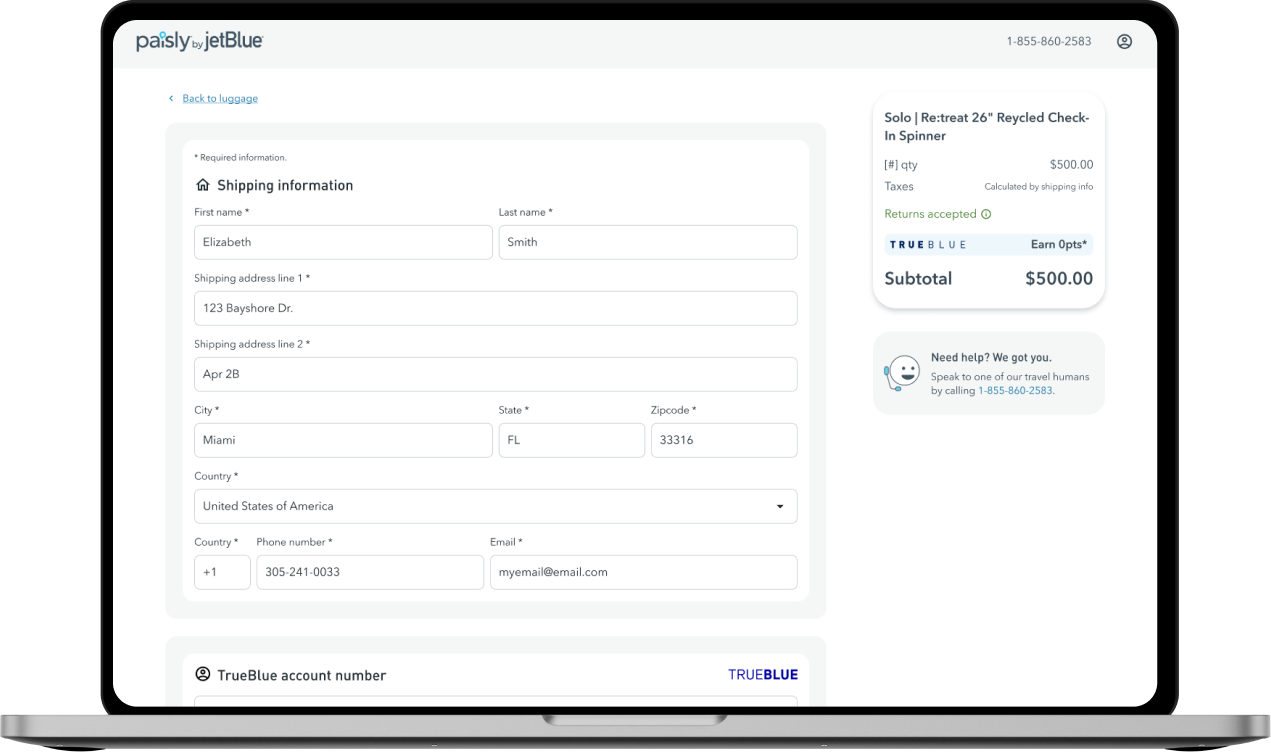Click the Subtotal $500.00 amount
The image size is (1271, 752).
(x=1059, y=279)
